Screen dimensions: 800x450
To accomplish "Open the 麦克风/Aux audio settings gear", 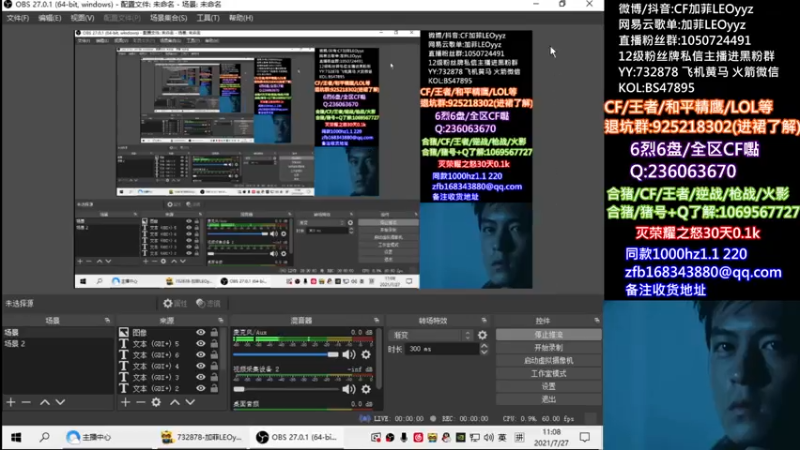I will 366,355.
